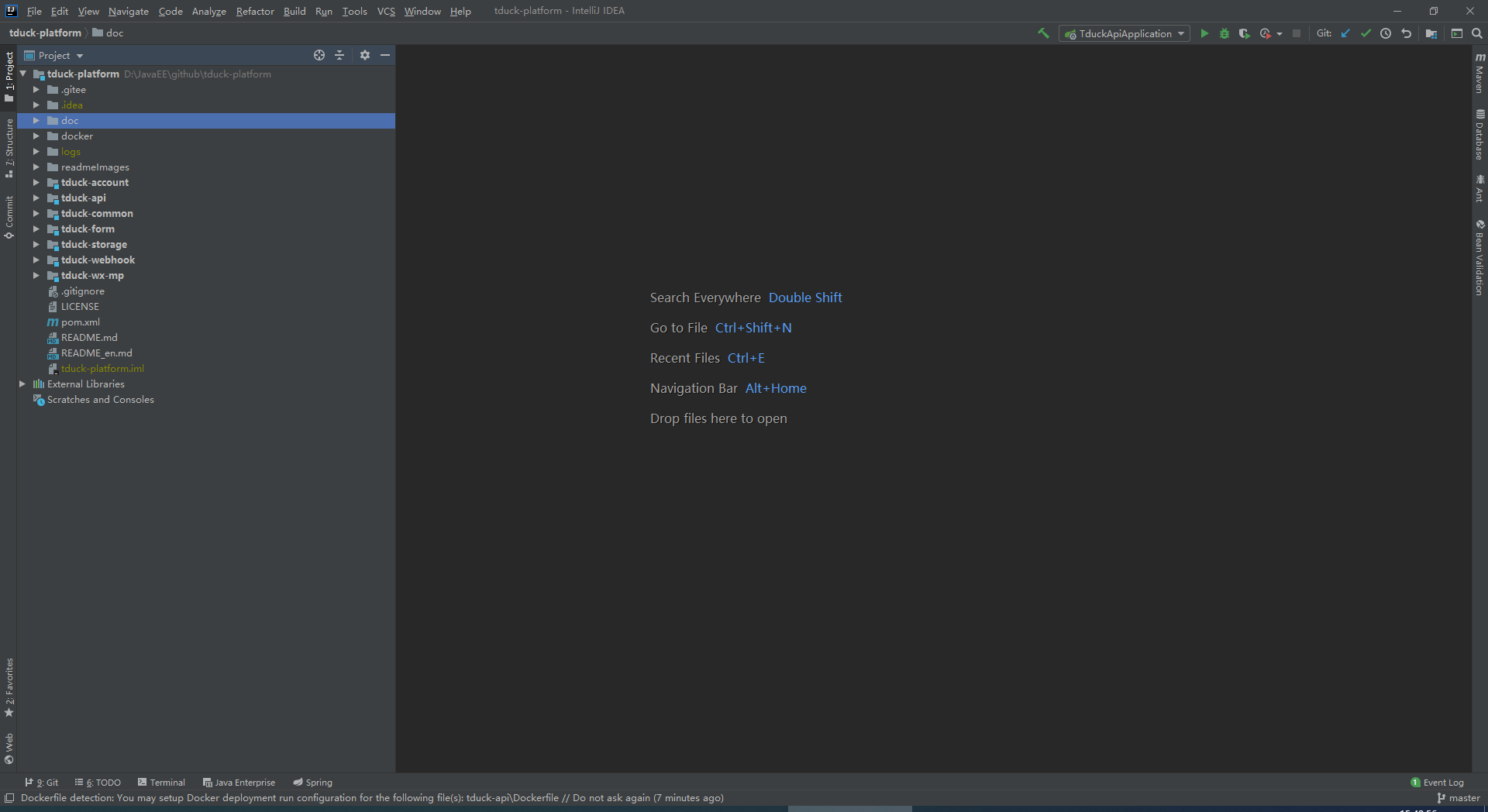Open the 9: Git tool window
1488x812 pixels.
42,782
